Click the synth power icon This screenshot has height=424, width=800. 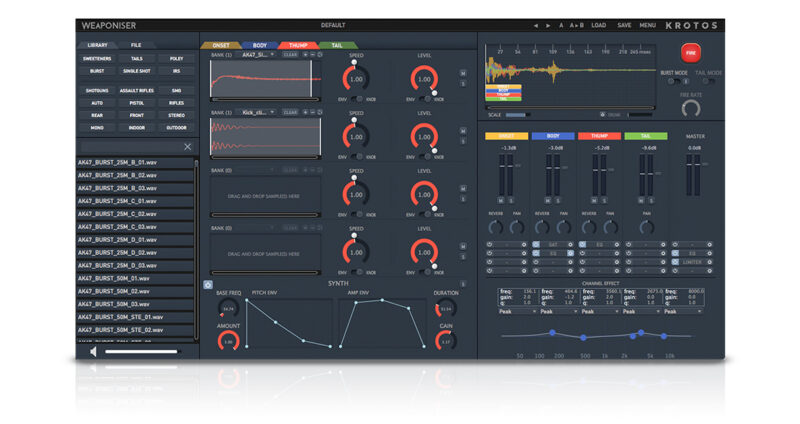coord(208,284)
